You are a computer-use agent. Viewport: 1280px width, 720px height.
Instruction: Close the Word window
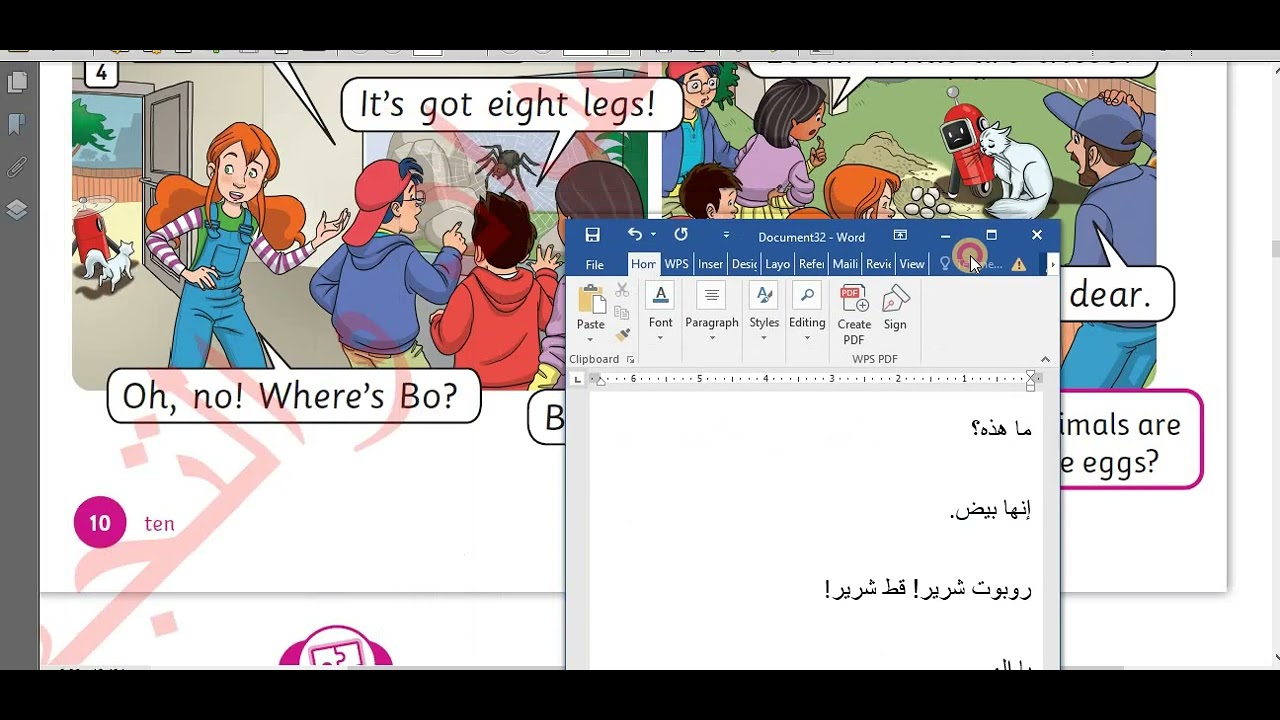point(1037,235)
